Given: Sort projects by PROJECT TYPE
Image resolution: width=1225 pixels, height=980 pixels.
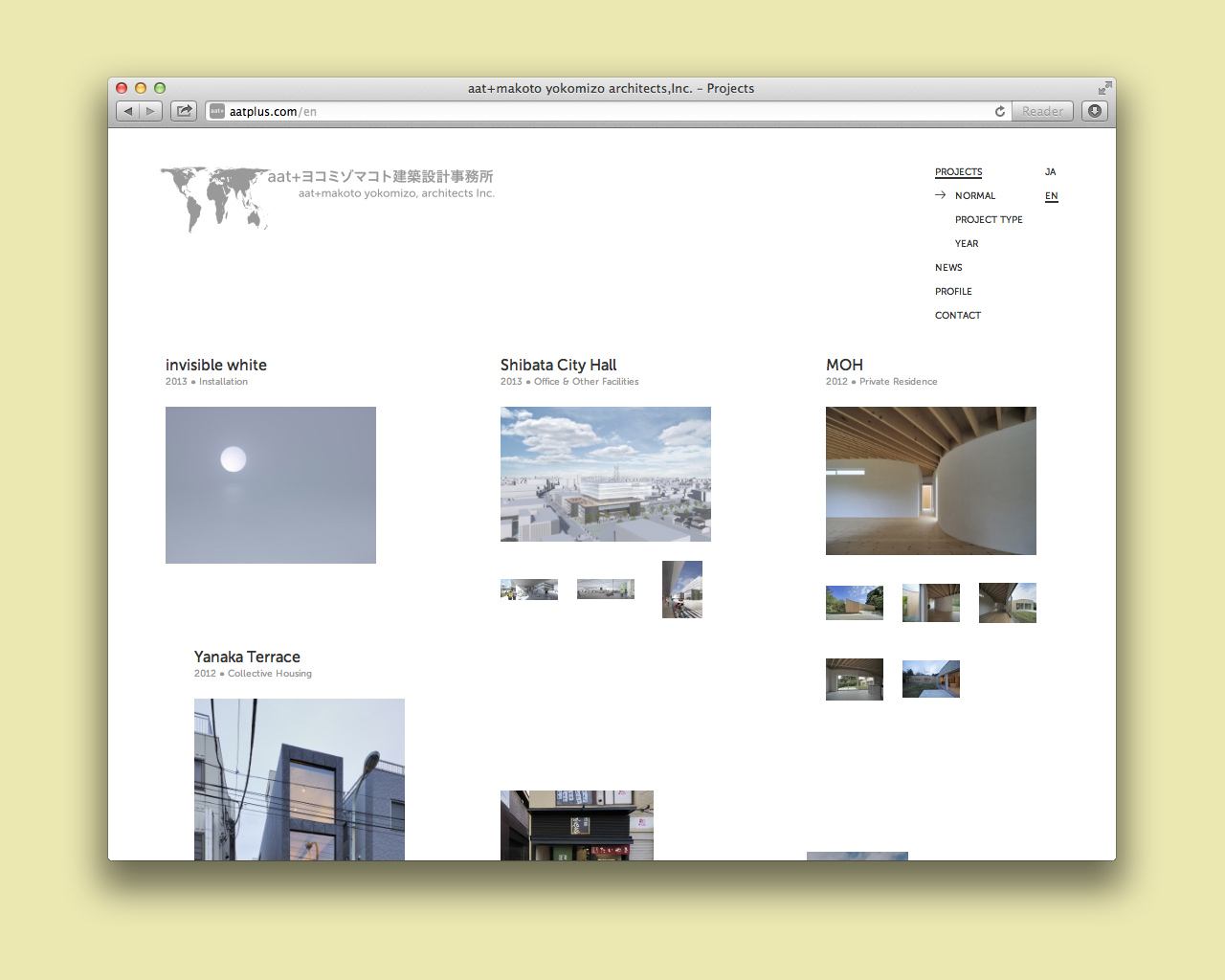Looking at the screenshot, I should 989,220.
